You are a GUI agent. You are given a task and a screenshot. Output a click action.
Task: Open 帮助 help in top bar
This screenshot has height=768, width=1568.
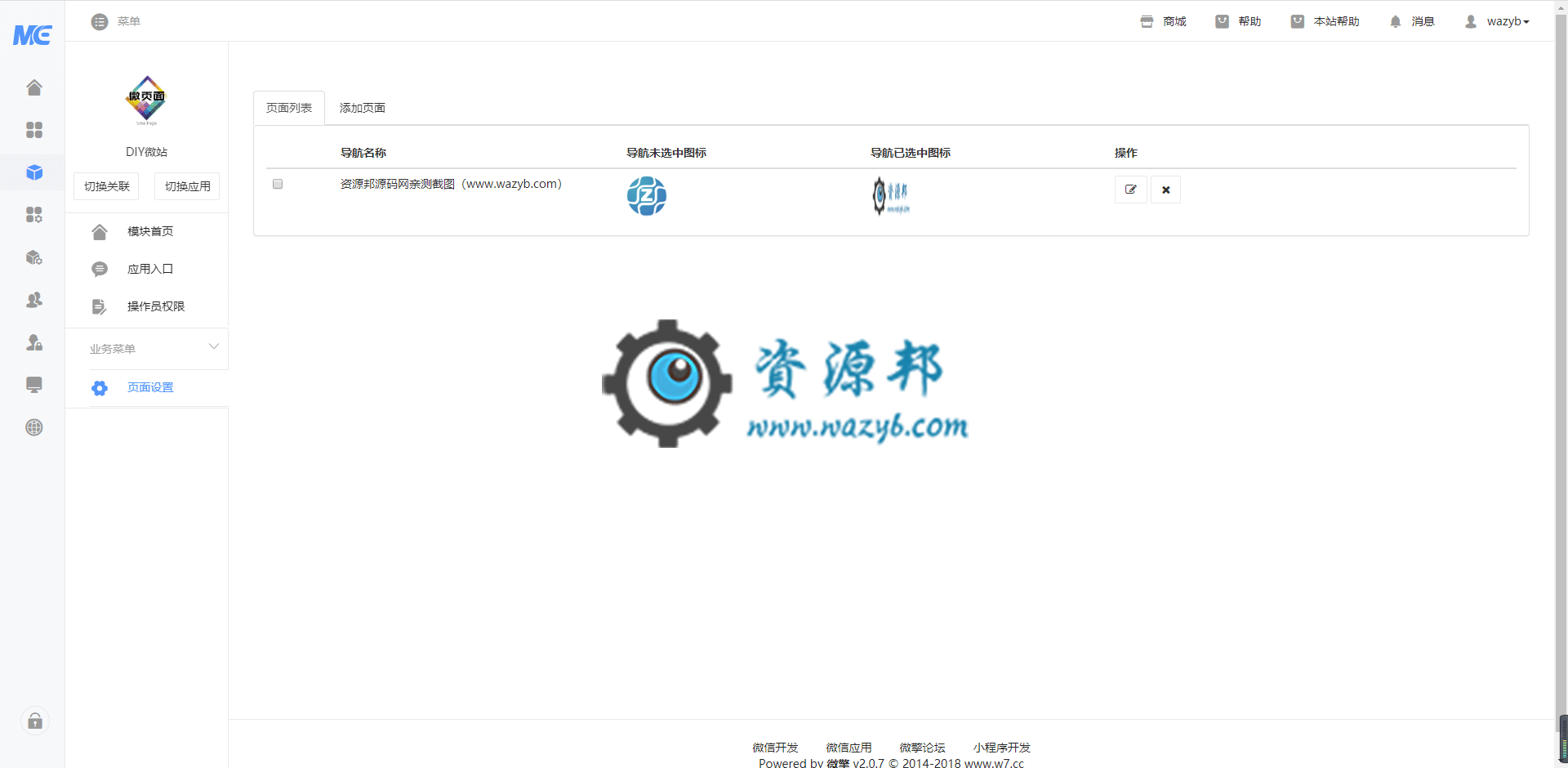[1238, 21]
